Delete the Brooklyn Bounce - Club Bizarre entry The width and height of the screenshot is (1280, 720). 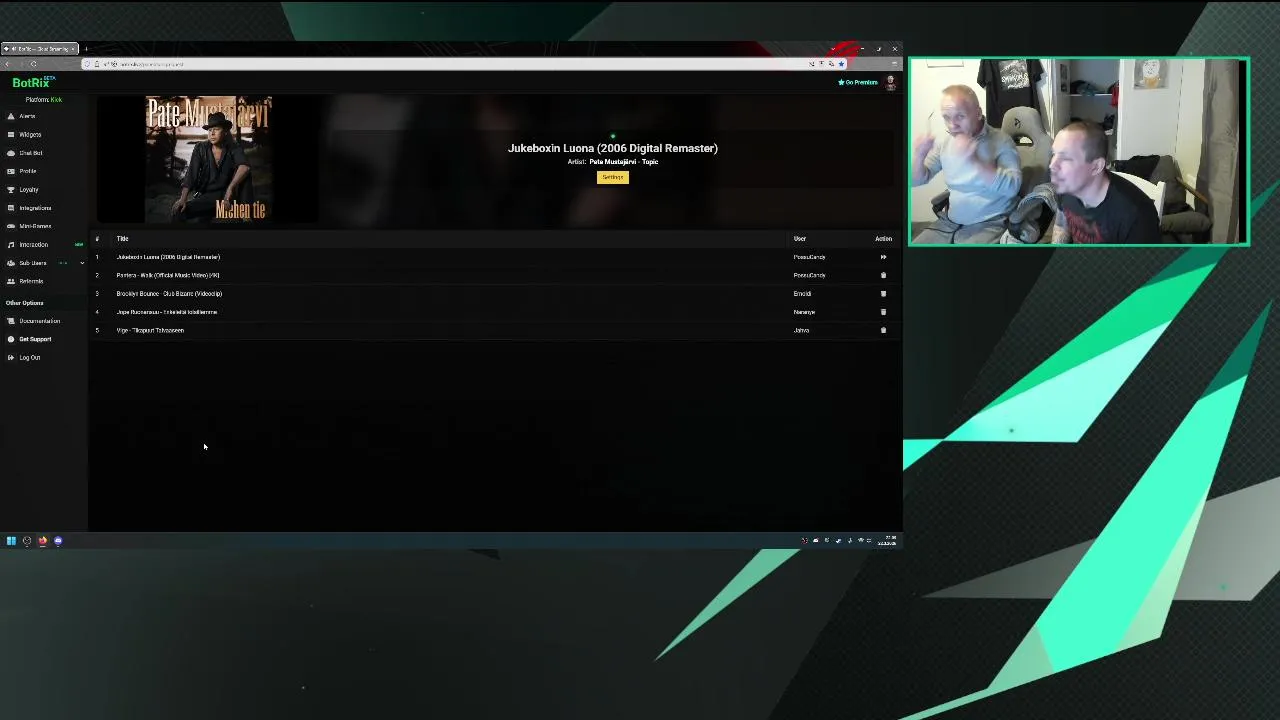[x=883, y=294]
